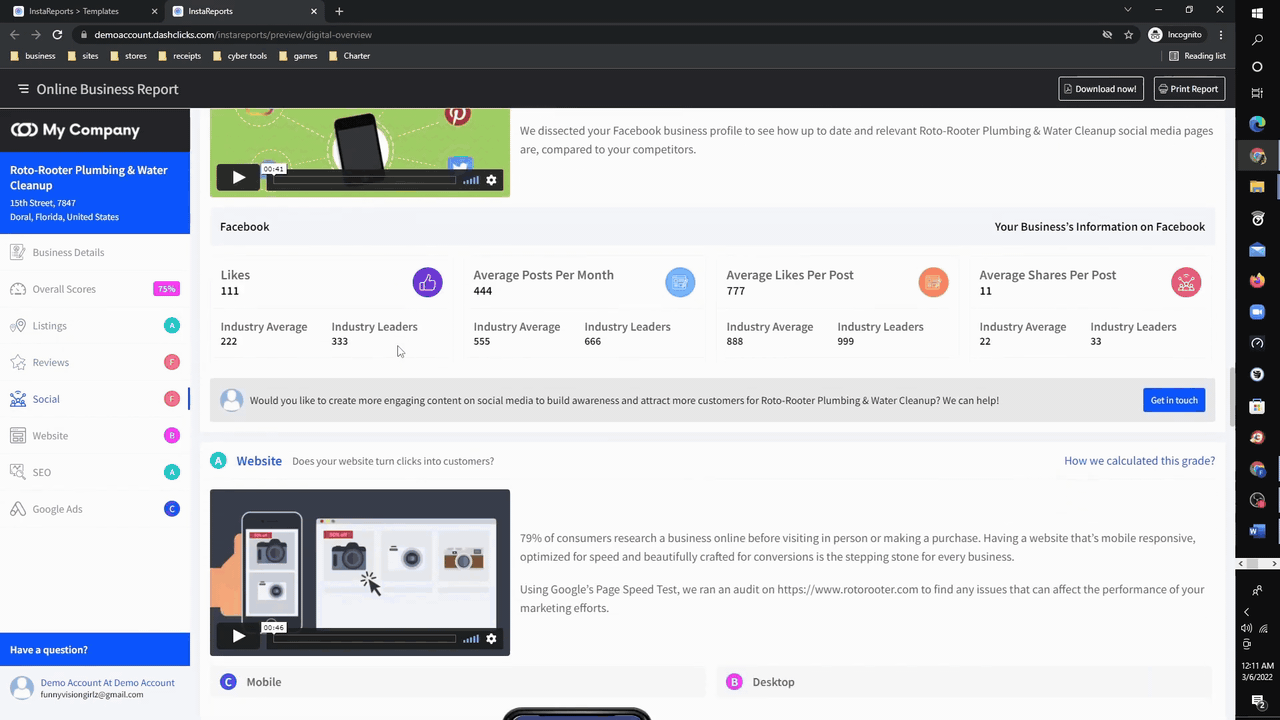1280x720 pixels.
Task: Open settings gear on the social video
Action: (491, 180)
